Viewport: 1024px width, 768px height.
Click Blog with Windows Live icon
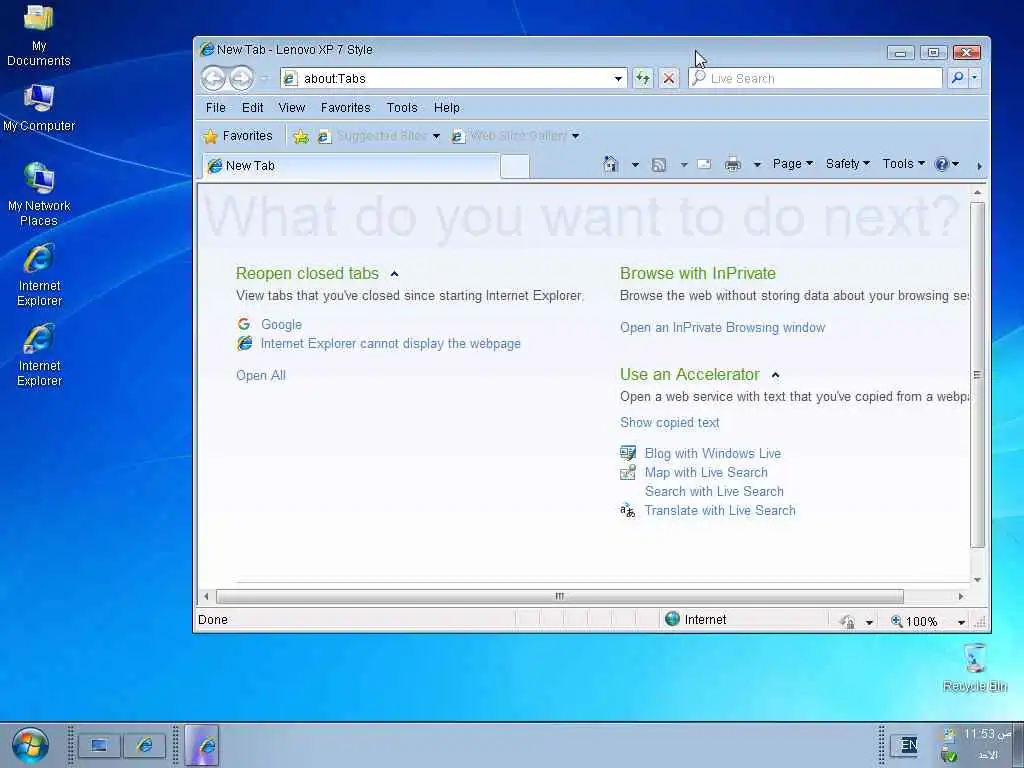(x=628, y=453)
